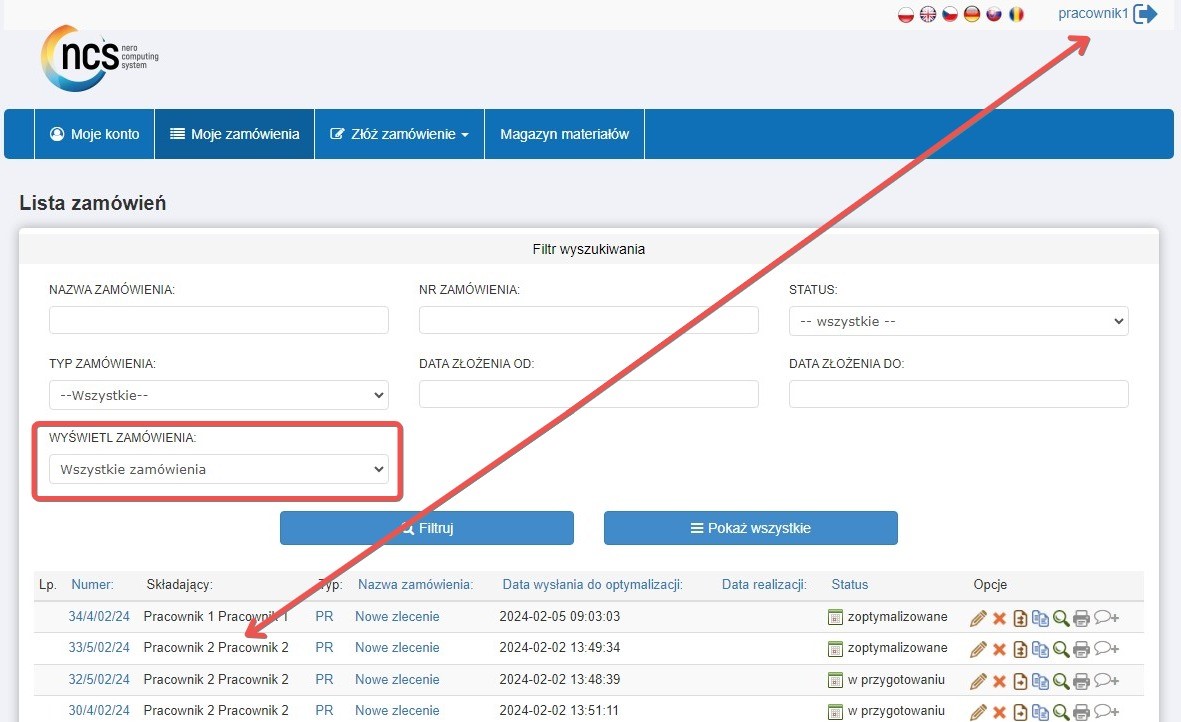Click the copy icon for order 33/5/02/24
This screenshot has height=722, width=1181.
coord(1040,650)
